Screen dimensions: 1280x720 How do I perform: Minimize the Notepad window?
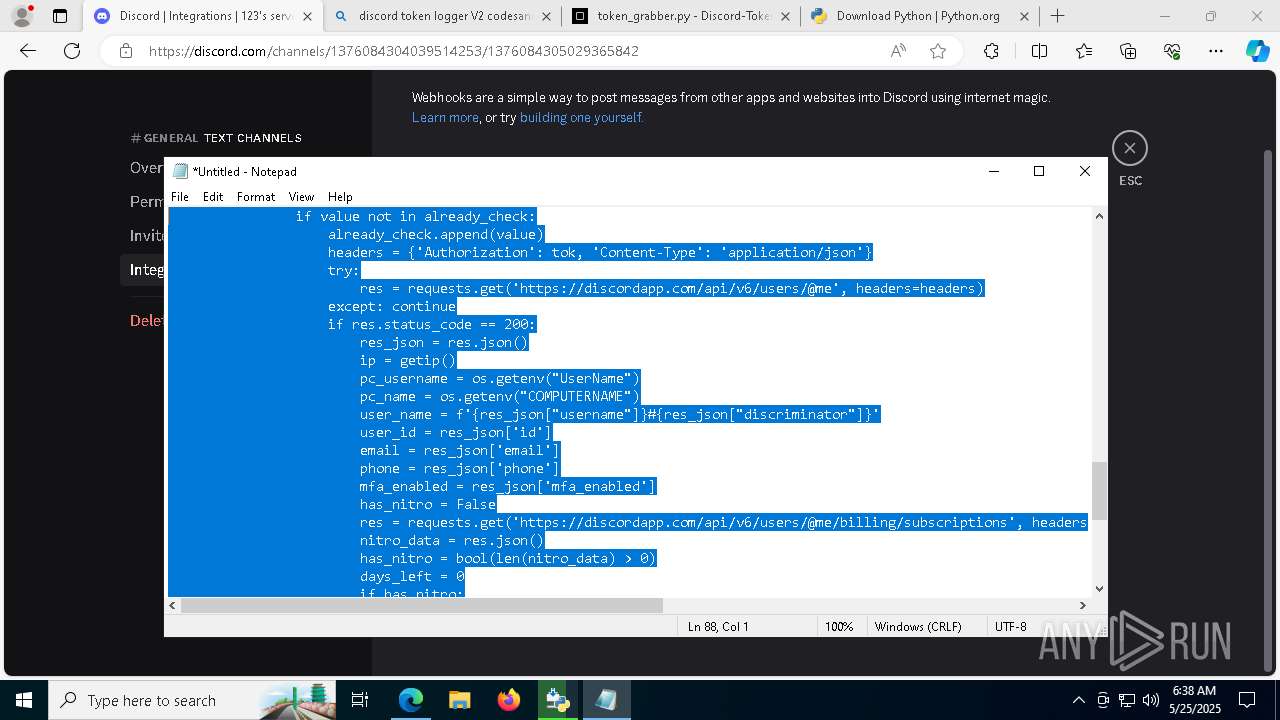pos(994,171)
